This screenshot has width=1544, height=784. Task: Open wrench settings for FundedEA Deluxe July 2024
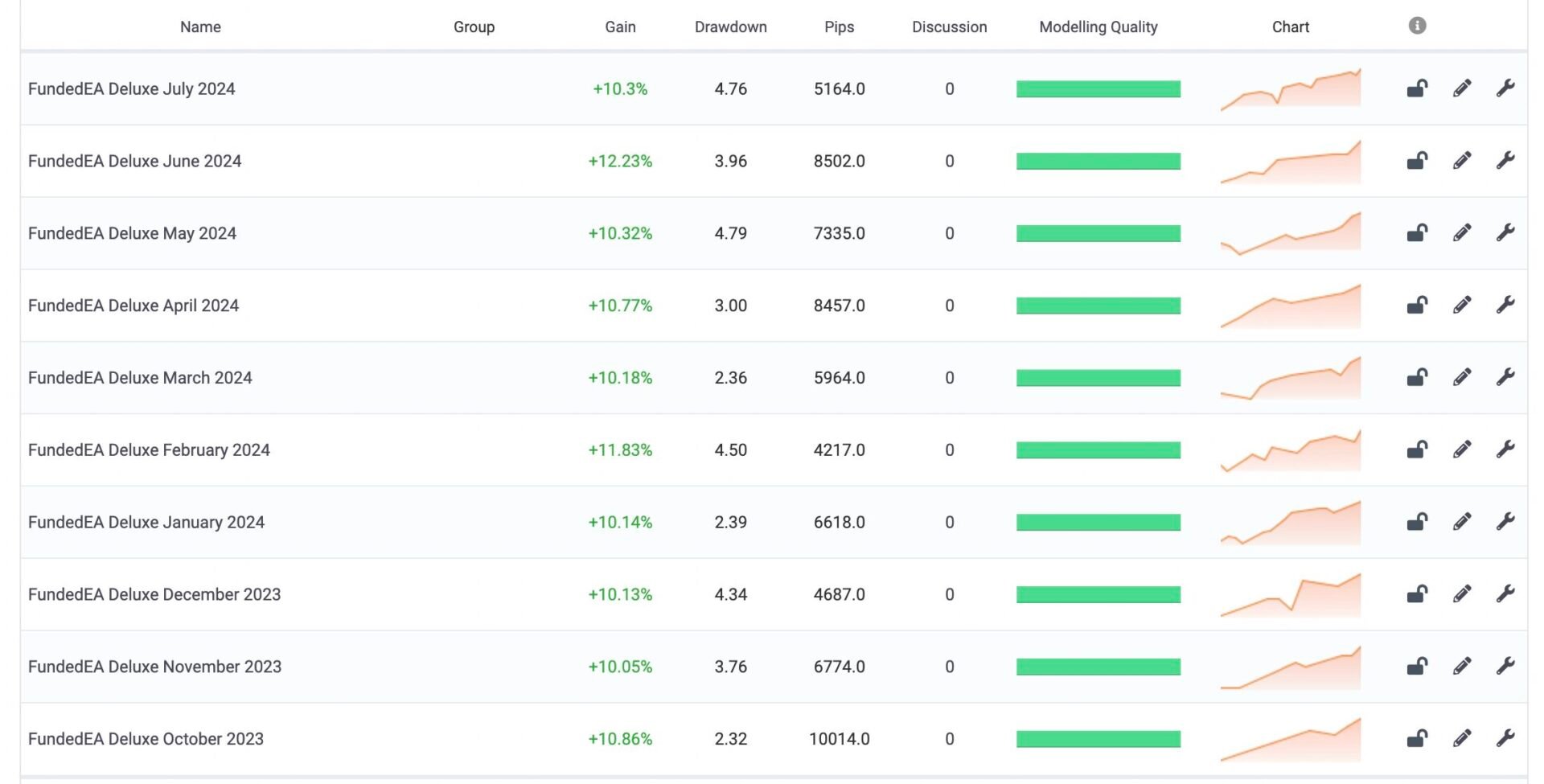coord(1505,88)
